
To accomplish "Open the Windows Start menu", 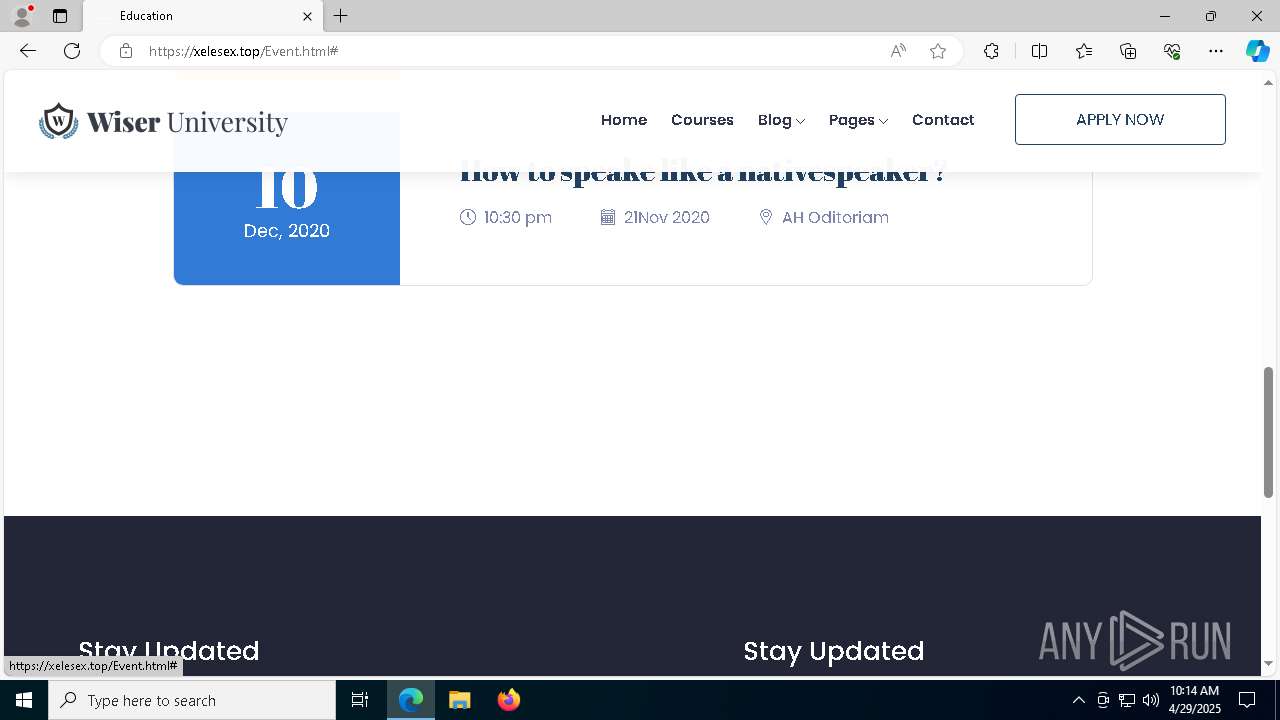I will coord(24,700).
